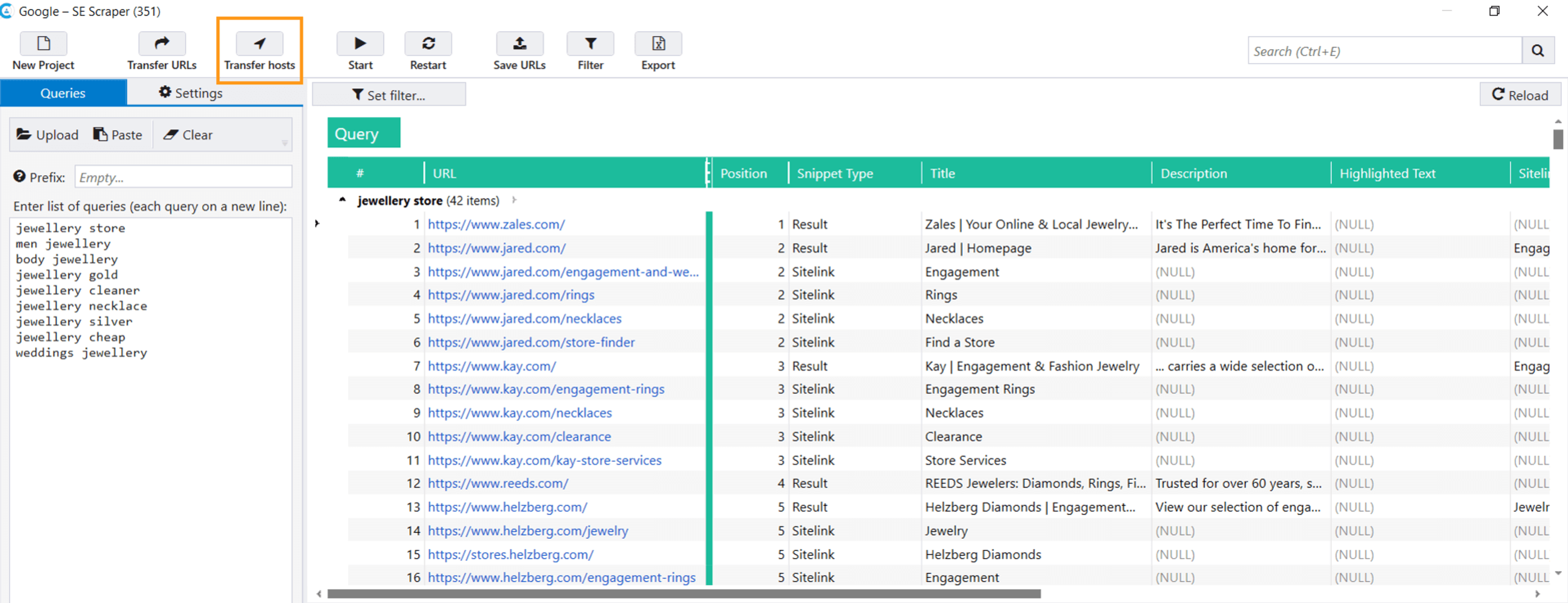Click the Save URLs upload icon
The width and height of the screenshot is (1568, 603).
(519, 43)
